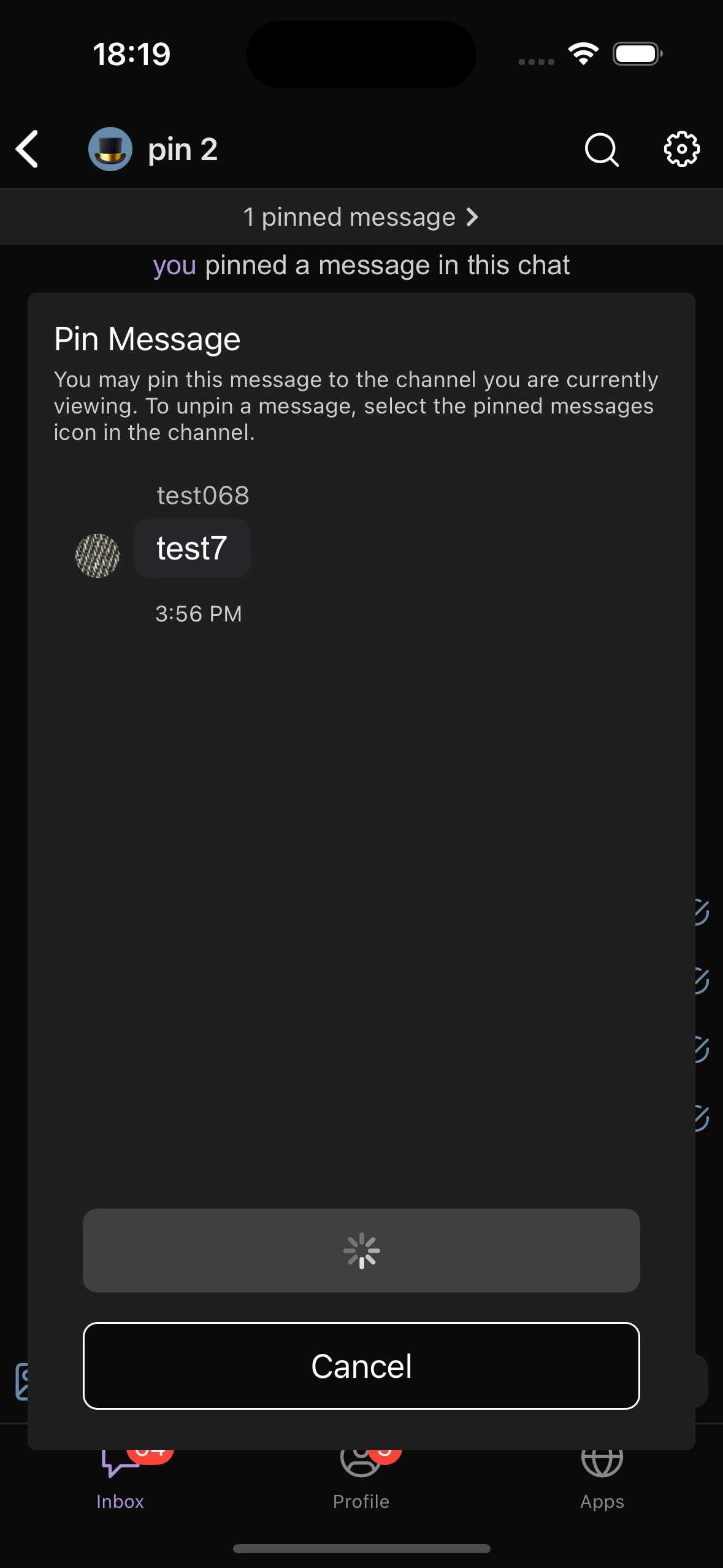Screen dimensions: 723x1568
Task: Tap the partially hidden image attachment icon
Action: click(21, 1382)
